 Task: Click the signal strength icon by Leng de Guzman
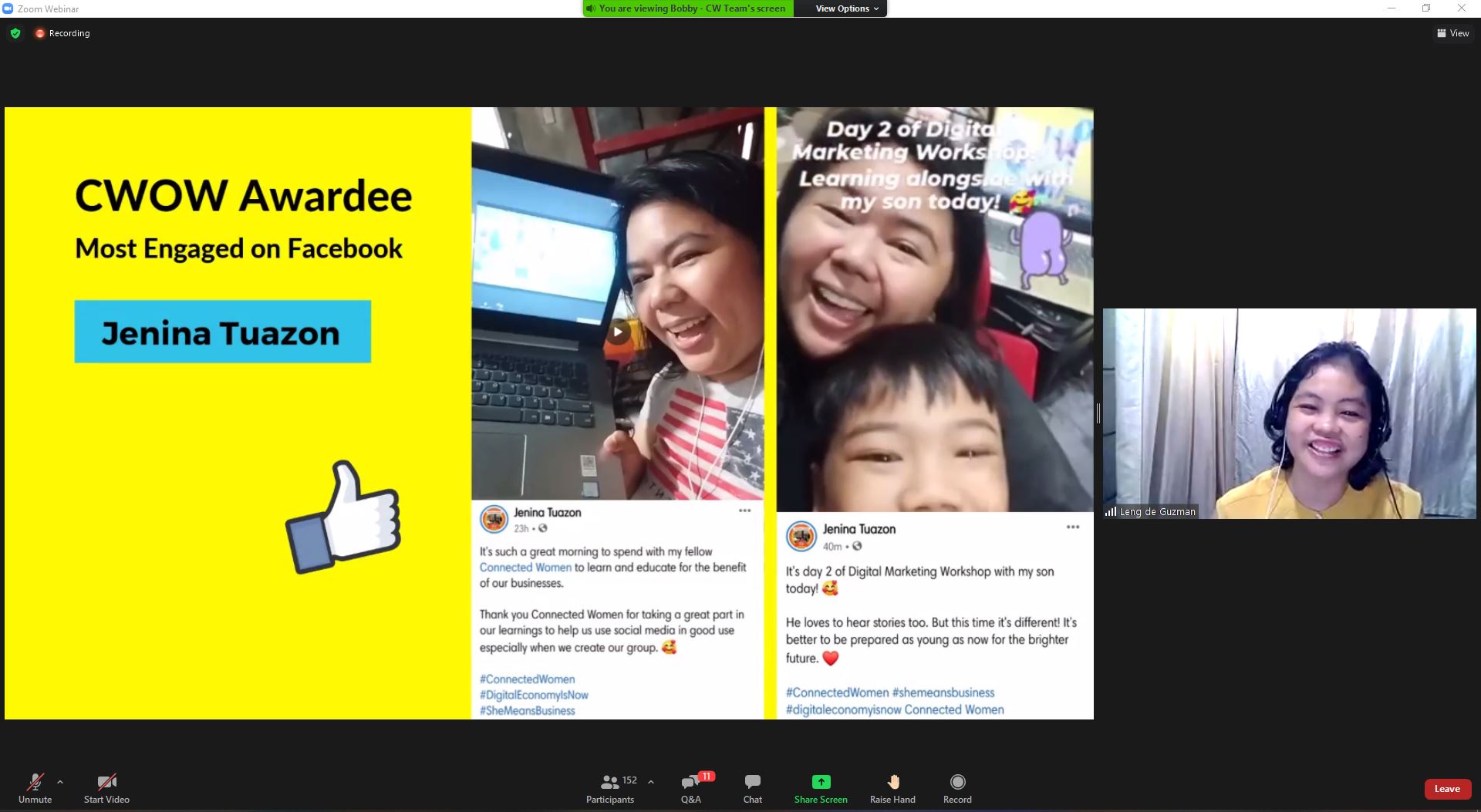pos(1111,511)
